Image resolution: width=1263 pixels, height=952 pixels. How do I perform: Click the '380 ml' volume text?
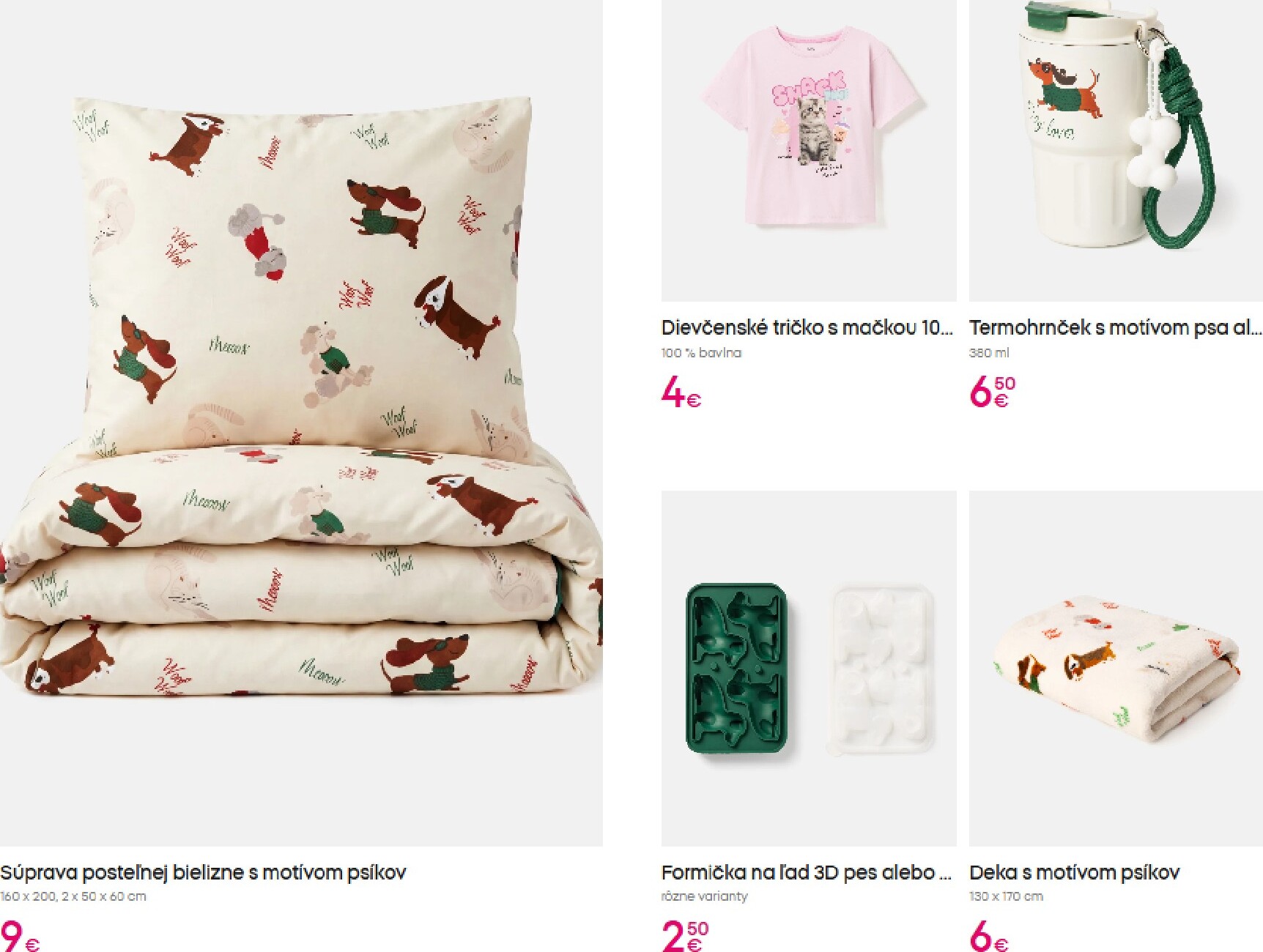pyautogui.click(x=989, y=353)
